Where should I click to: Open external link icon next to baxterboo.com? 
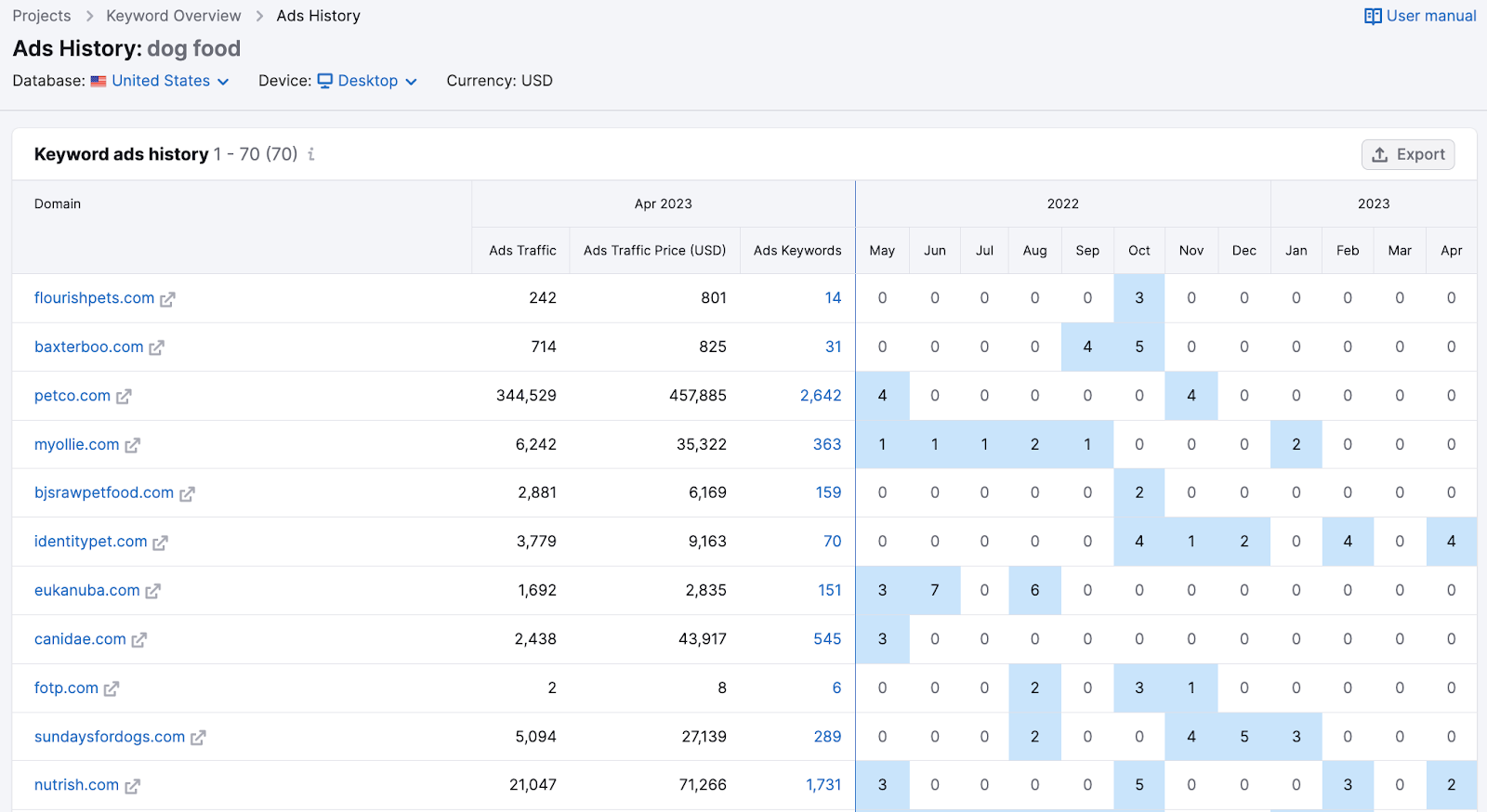pyautogui.click(x=156, y=347)
